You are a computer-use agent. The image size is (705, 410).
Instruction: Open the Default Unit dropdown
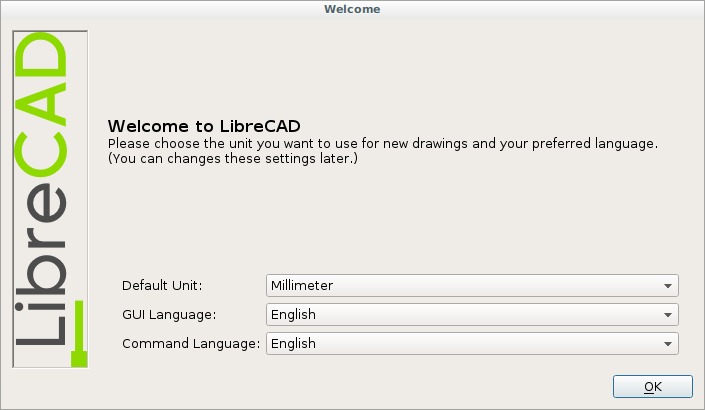[472, 285]
